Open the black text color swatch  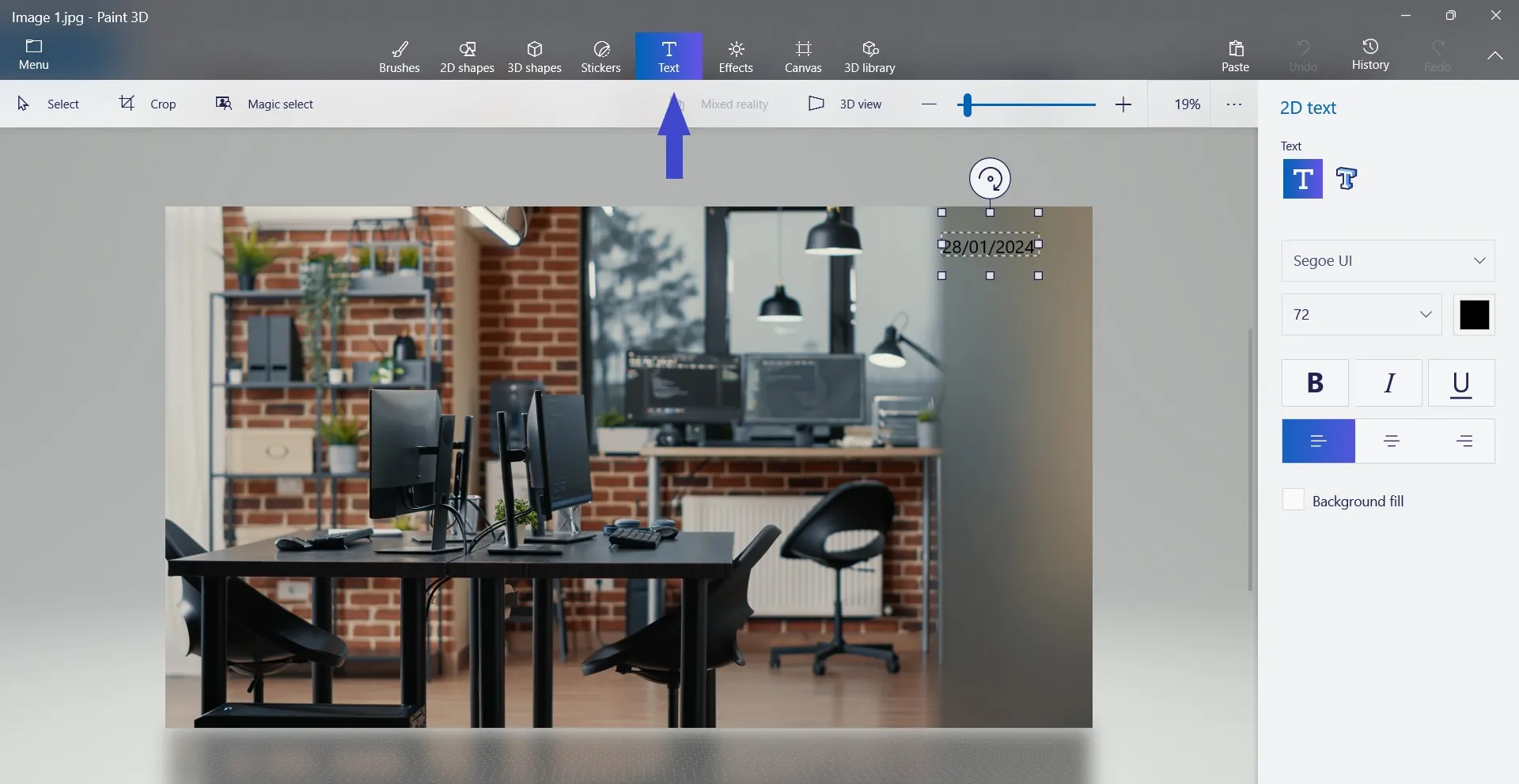tap(1474, 315)
